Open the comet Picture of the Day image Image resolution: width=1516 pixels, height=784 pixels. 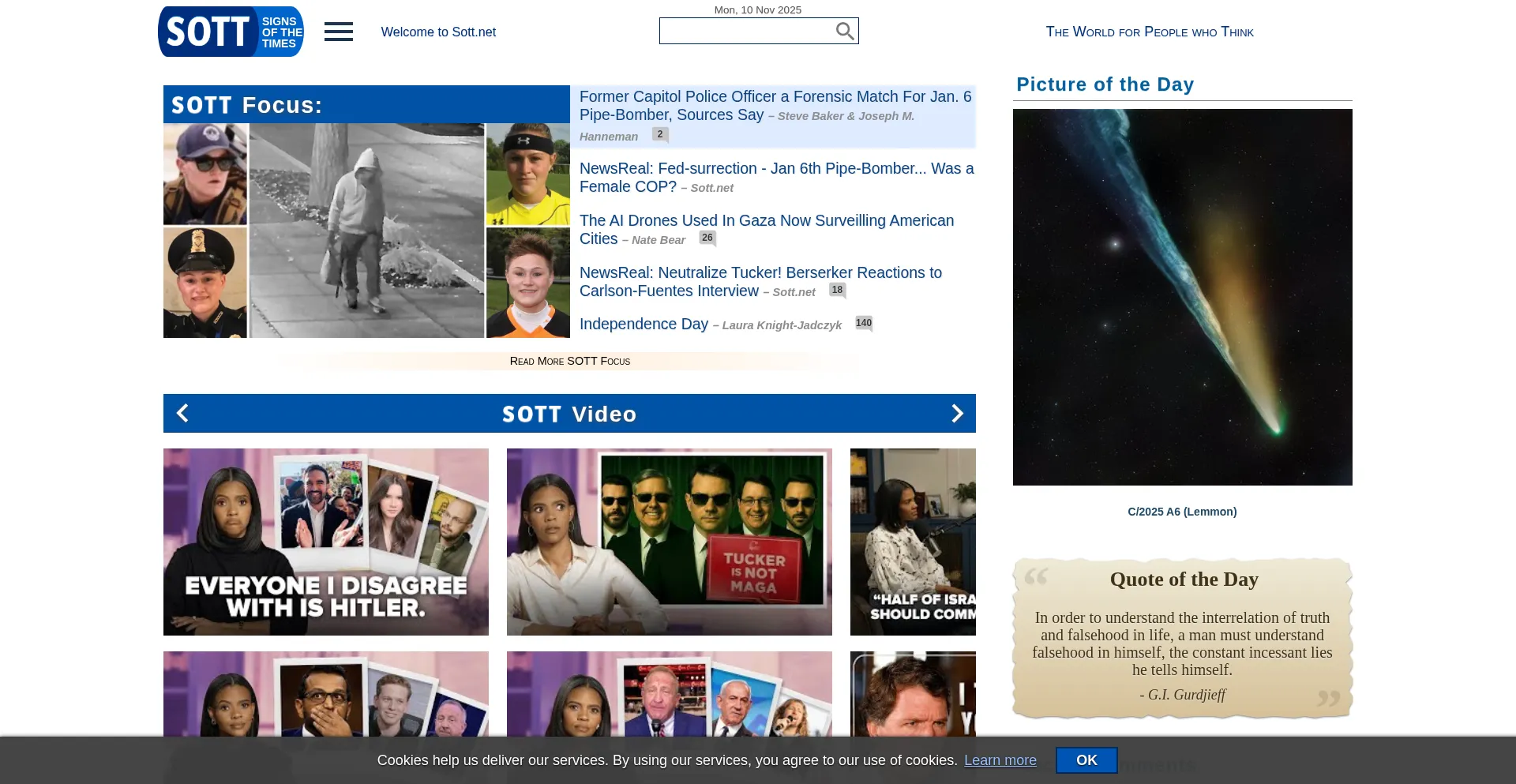1182,297
